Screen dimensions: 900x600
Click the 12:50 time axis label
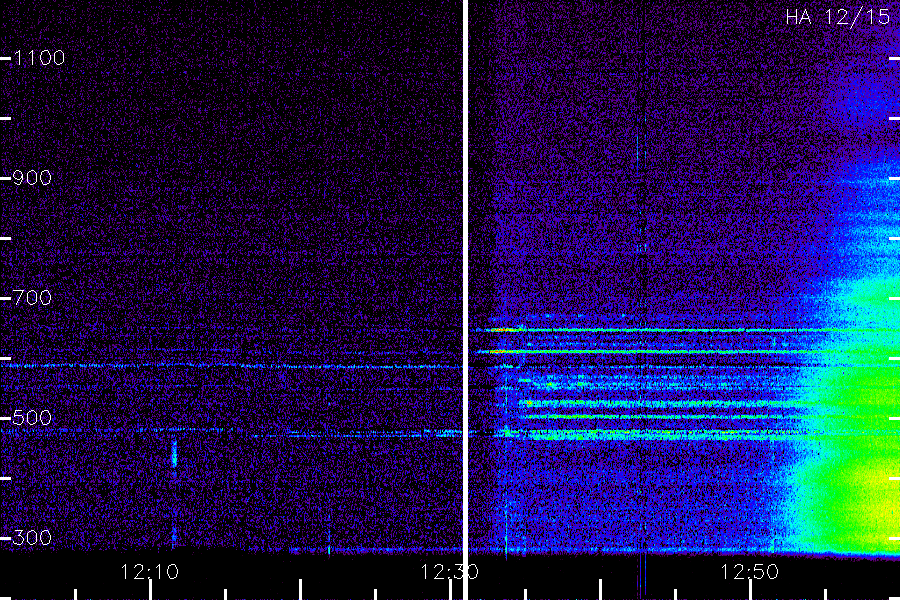point(749,572)
